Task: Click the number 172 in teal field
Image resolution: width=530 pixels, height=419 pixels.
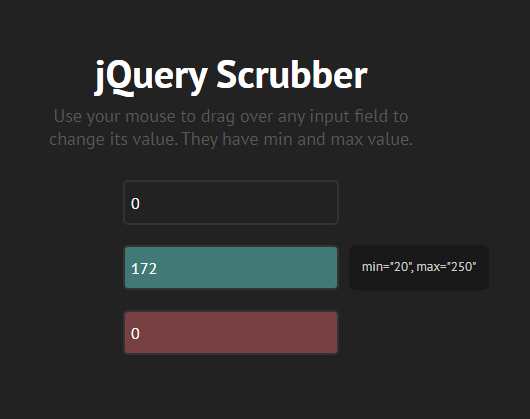Action: pyautogui.click(x=144, y=269)
